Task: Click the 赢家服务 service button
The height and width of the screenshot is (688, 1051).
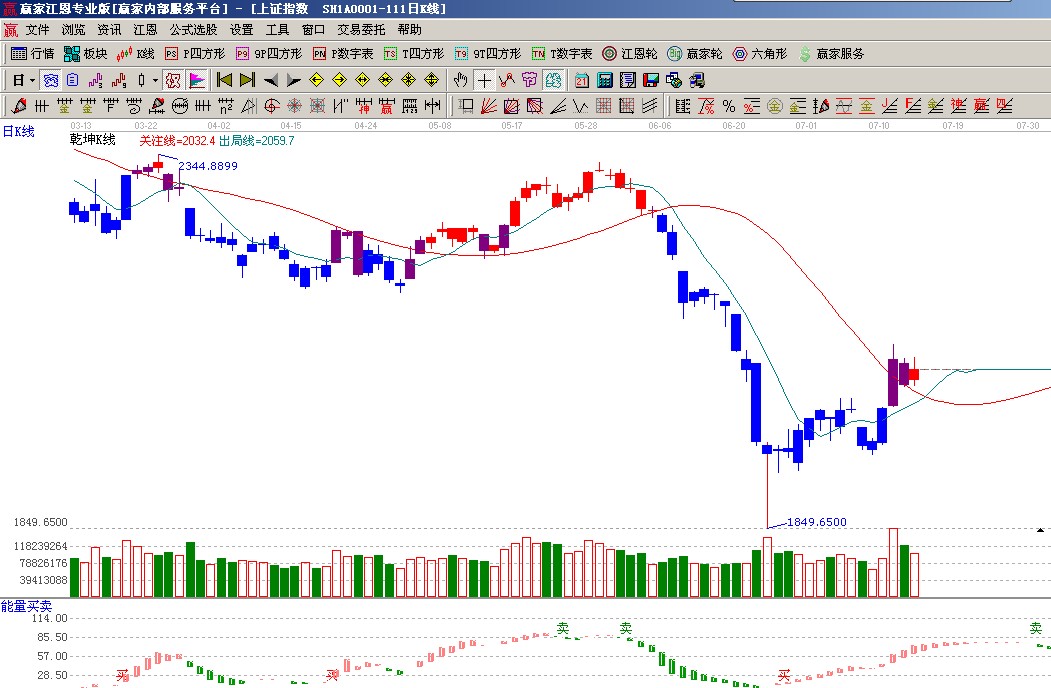Action: [x=831, y=54]
